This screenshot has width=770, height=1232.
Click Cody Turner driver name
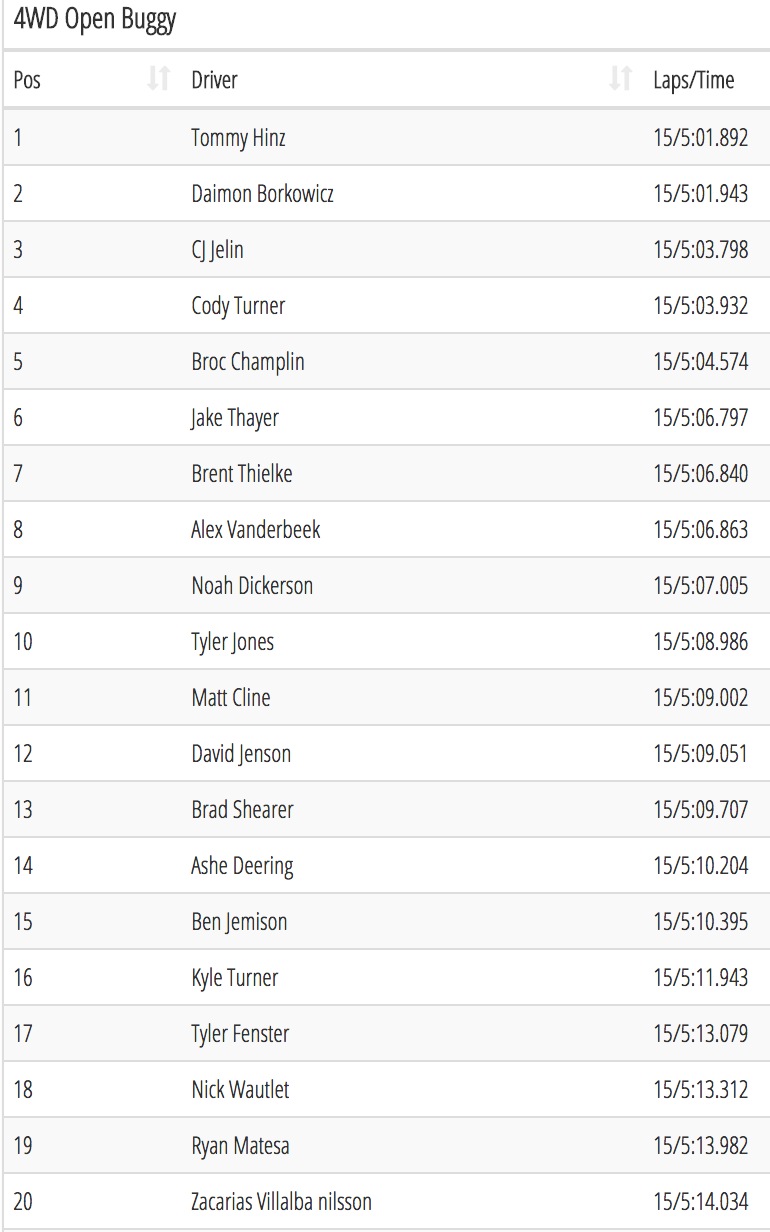pos(238,306)
